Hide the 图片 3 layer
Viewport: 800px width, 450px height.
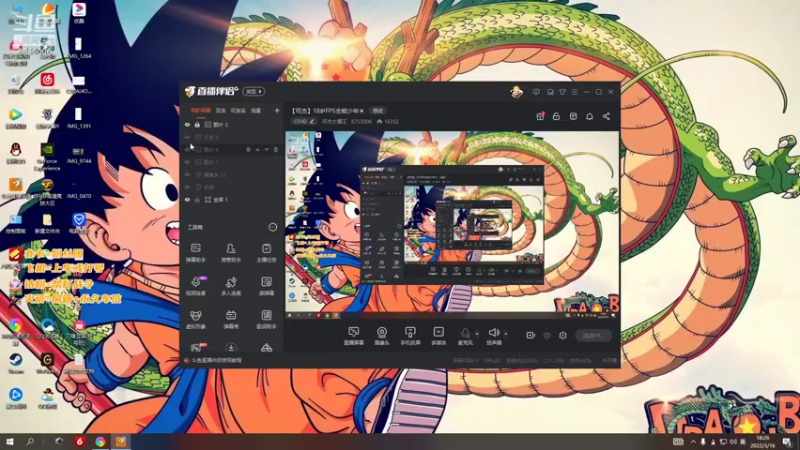(187, 124)
